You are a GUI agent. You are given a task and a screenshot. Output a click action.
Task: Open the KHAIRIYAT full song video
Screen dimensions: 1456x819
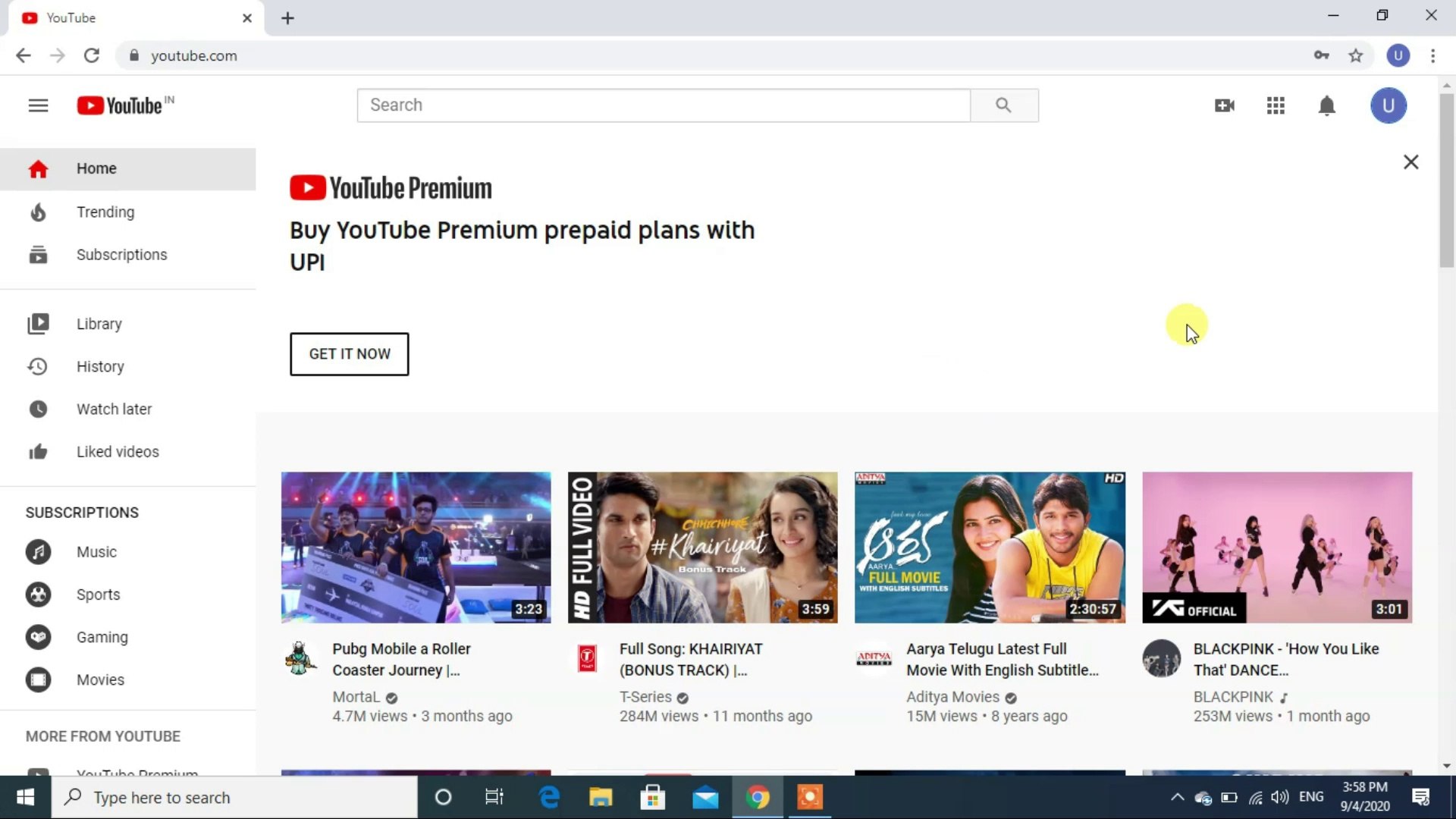click(703, 548)
